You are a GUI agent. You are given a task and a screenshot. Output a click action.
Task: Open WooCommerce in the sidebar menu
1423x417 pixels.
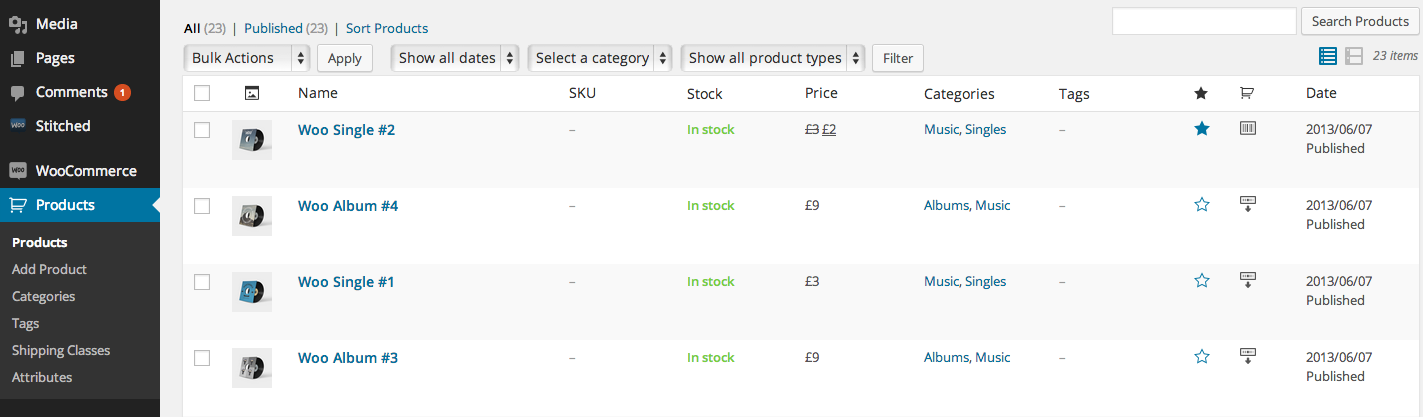85,171
